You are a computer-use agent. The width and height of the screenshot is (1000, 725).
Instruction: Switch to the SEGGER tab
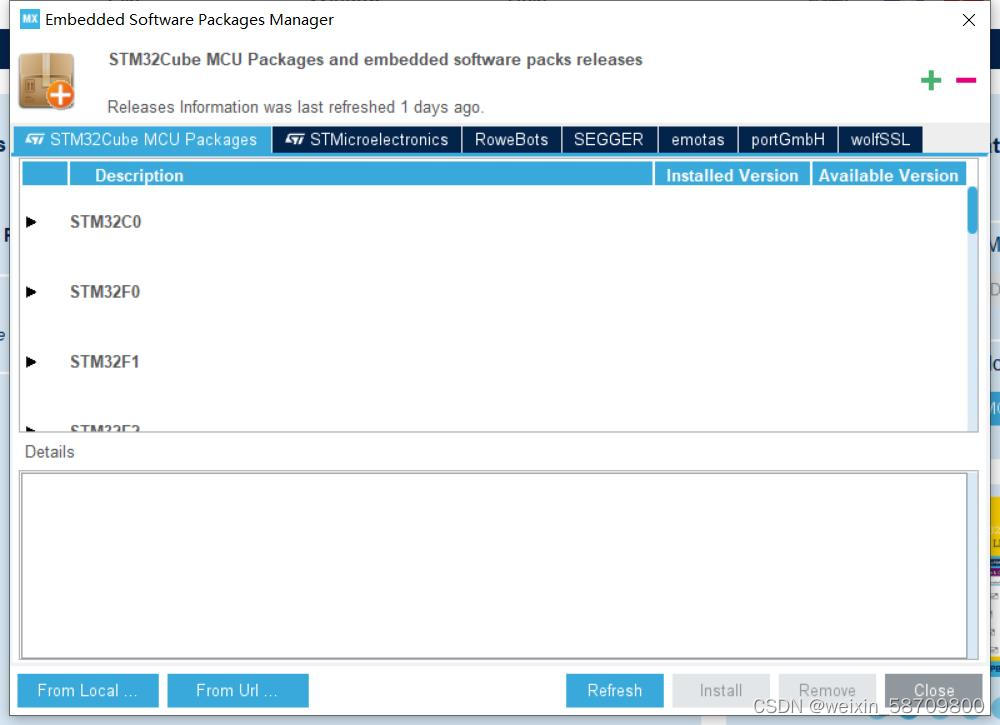(x=609, y=140)
